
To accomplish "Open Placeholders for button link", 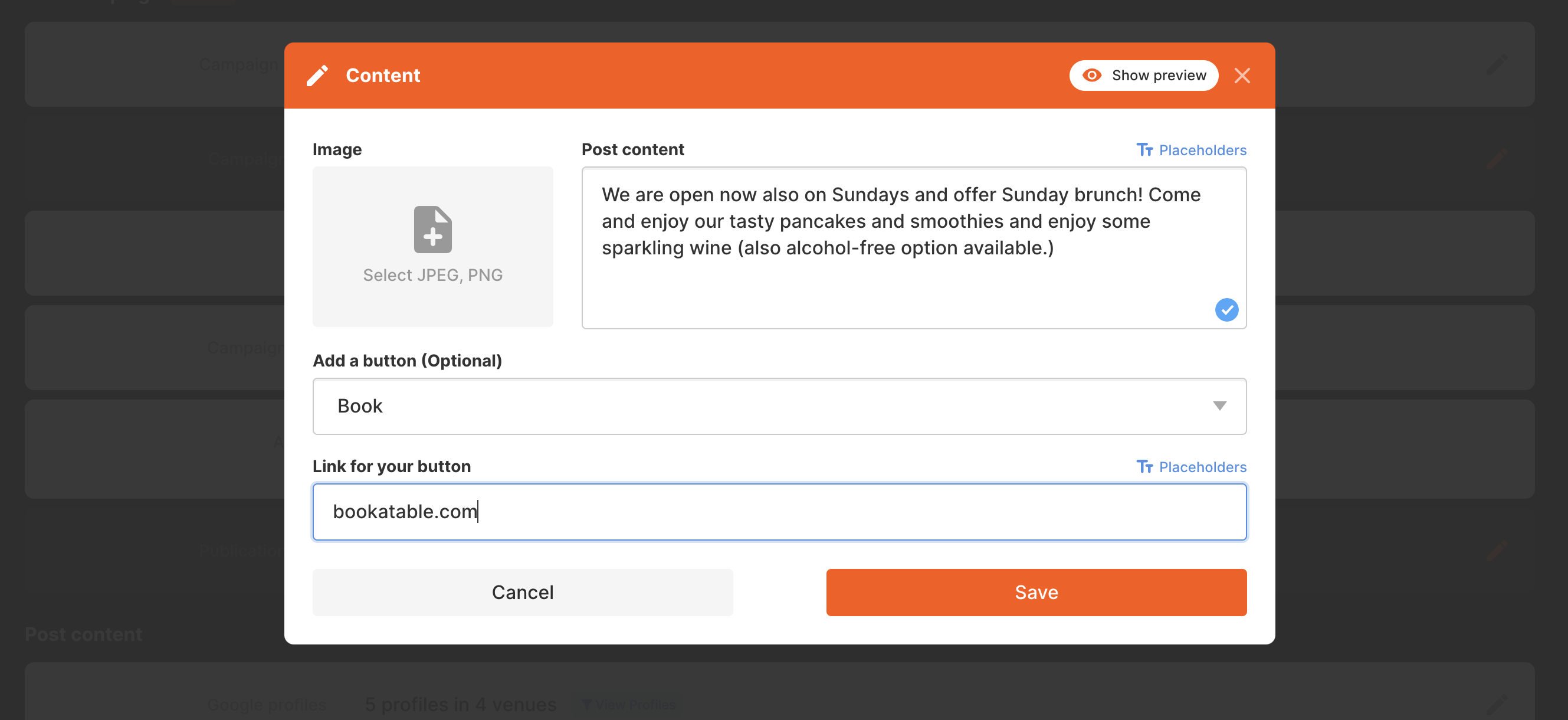I will 1191,467.
